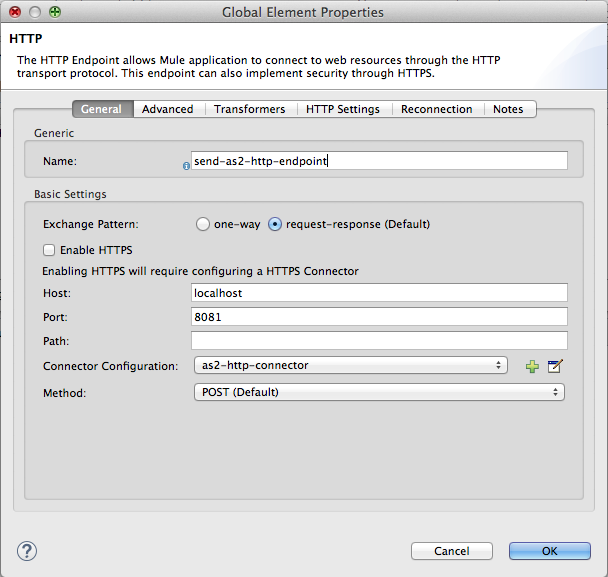Viewport: 608px width, 577px height.
Task: Click the Name input field
Action: tap(379, 160)
